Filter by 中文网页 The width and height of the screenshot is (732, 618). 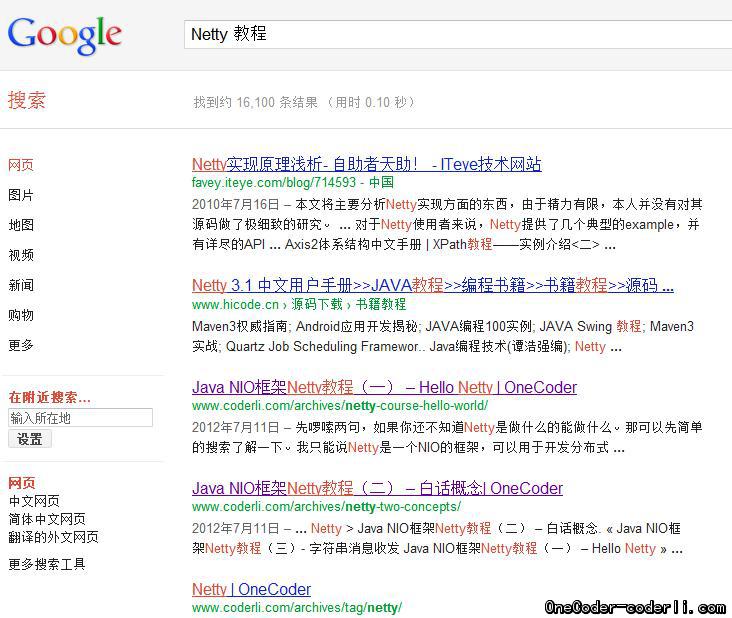(x=34, y=501)
